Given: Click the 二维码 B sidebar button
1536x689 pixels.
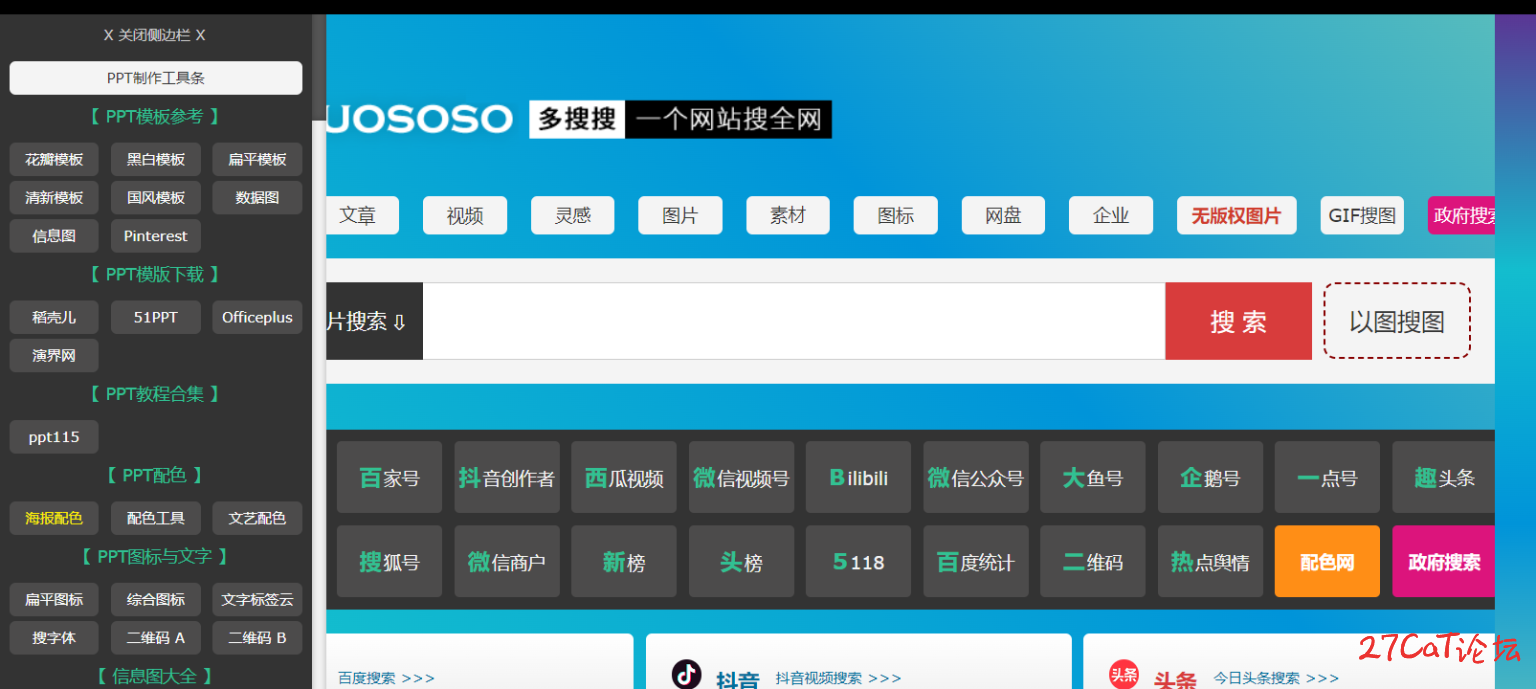Looking at the screenshot, I should 257,637.
